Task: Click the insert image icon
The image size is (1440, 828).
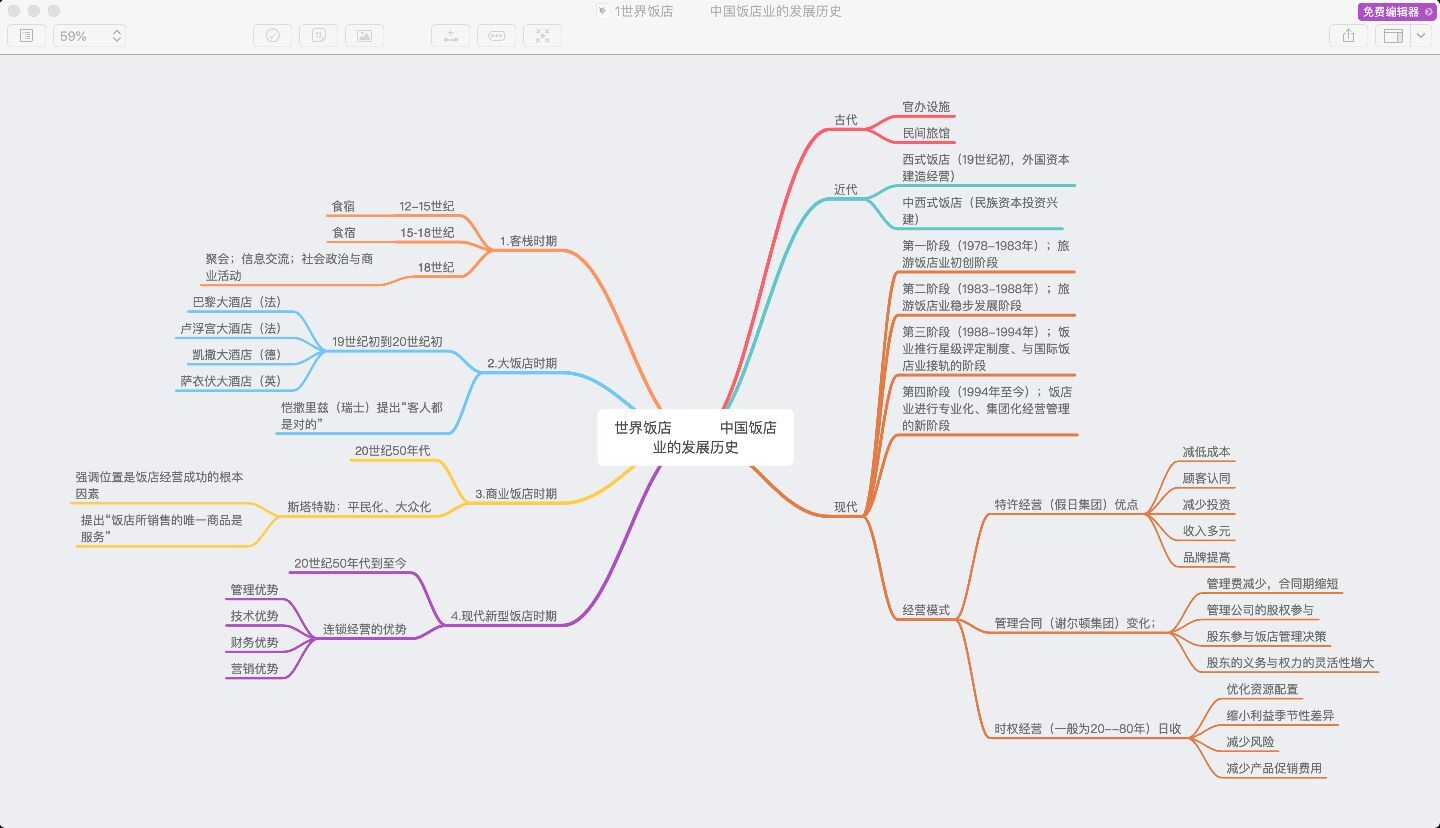Action: click(x=364, y=36)
